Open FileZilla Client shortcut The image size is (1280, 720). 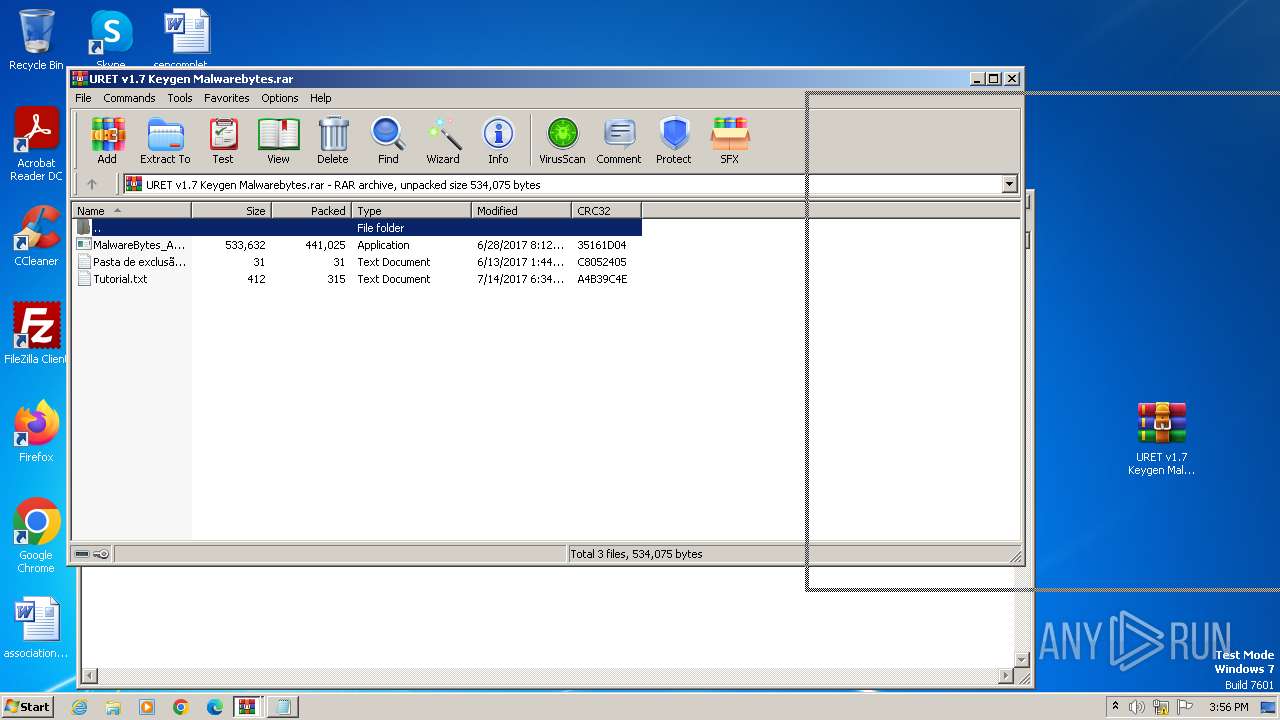click(36, 334)
